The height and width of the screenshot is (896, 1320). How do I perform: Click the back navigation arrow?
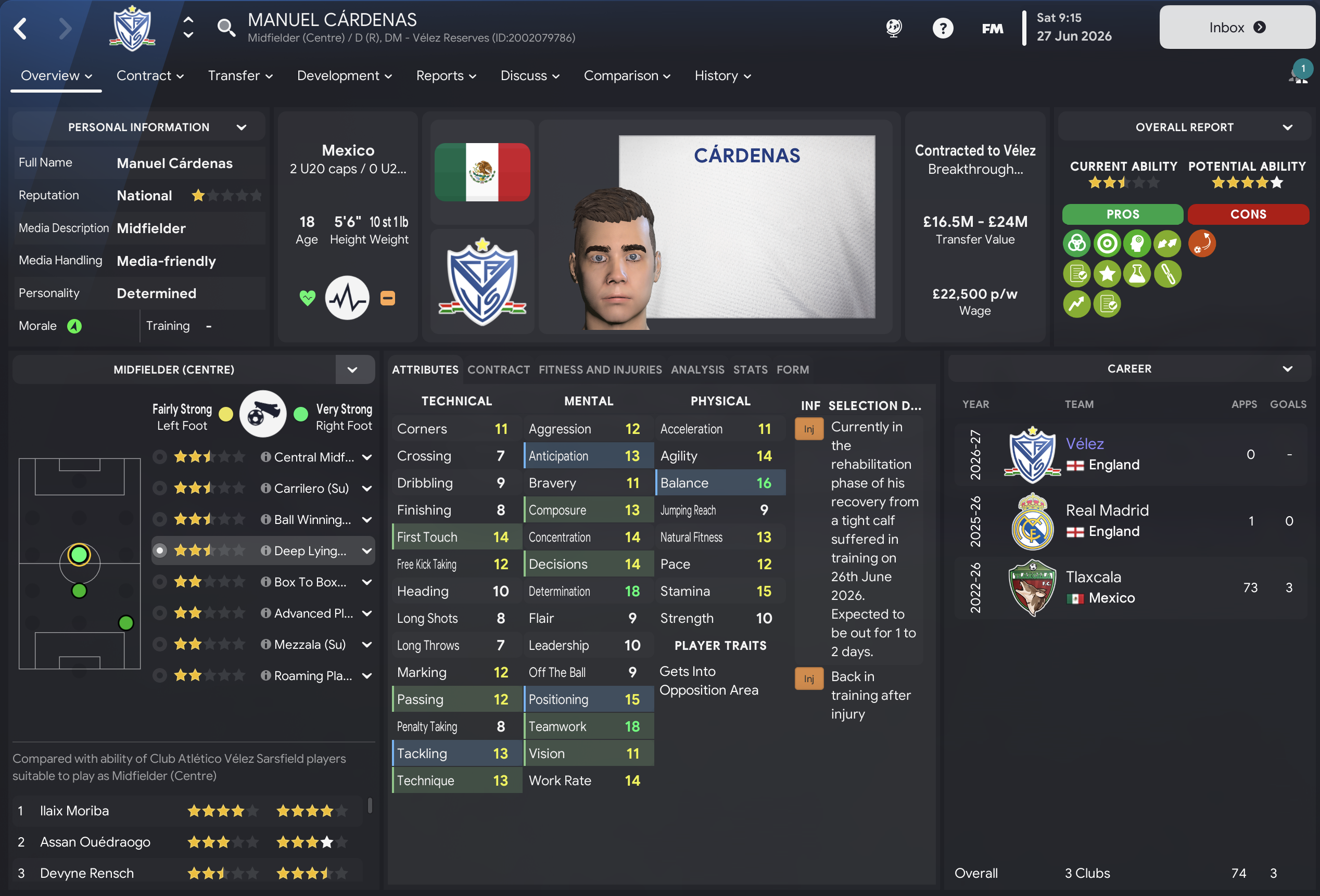tap(20, 29)
